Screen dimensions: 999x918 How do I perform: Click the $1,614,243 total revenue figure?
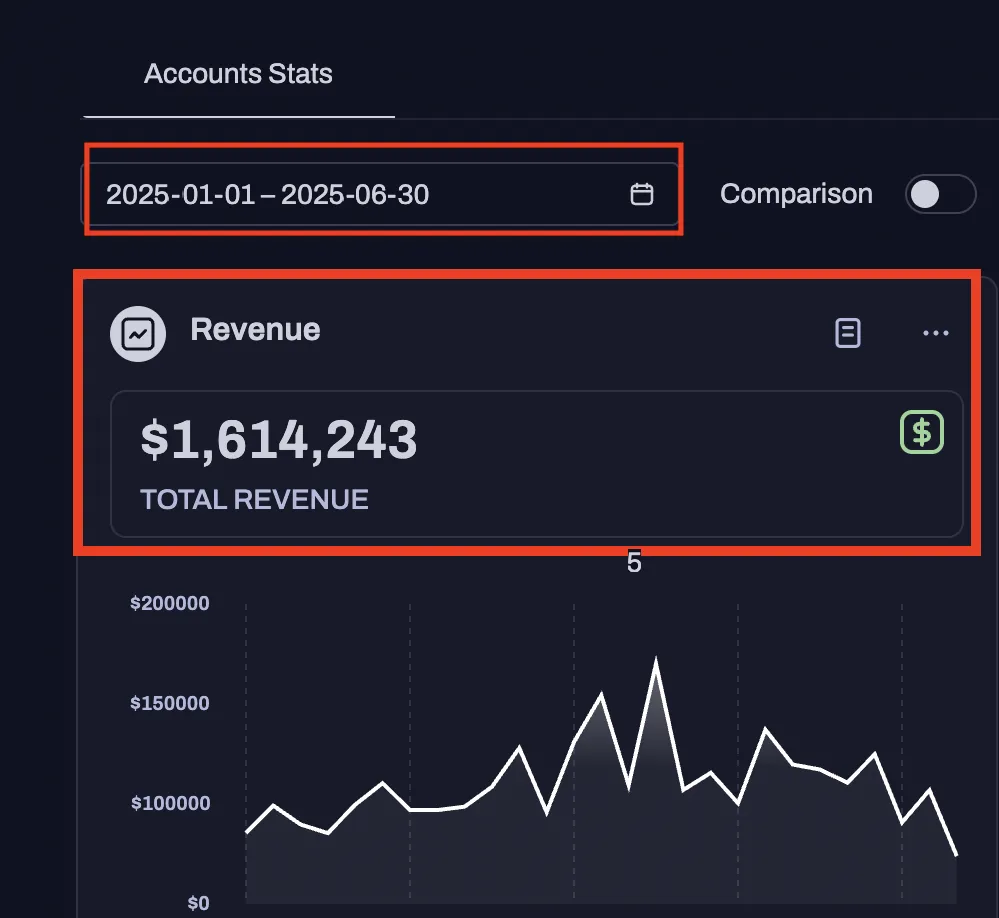[278, 440]
